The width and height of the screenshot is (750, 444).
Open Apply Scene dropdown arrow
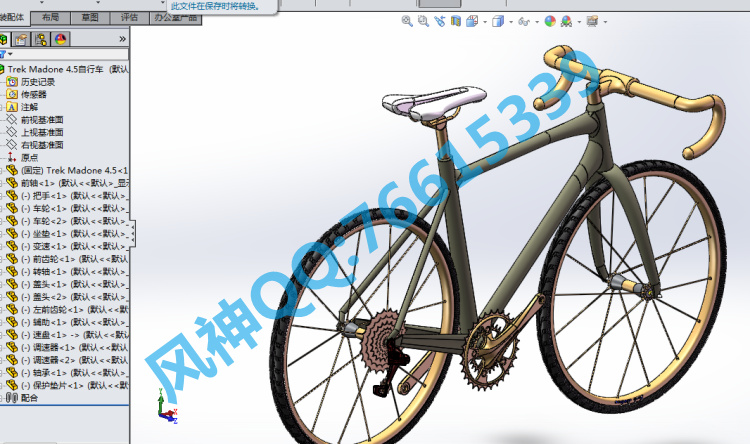click(579, 22)
